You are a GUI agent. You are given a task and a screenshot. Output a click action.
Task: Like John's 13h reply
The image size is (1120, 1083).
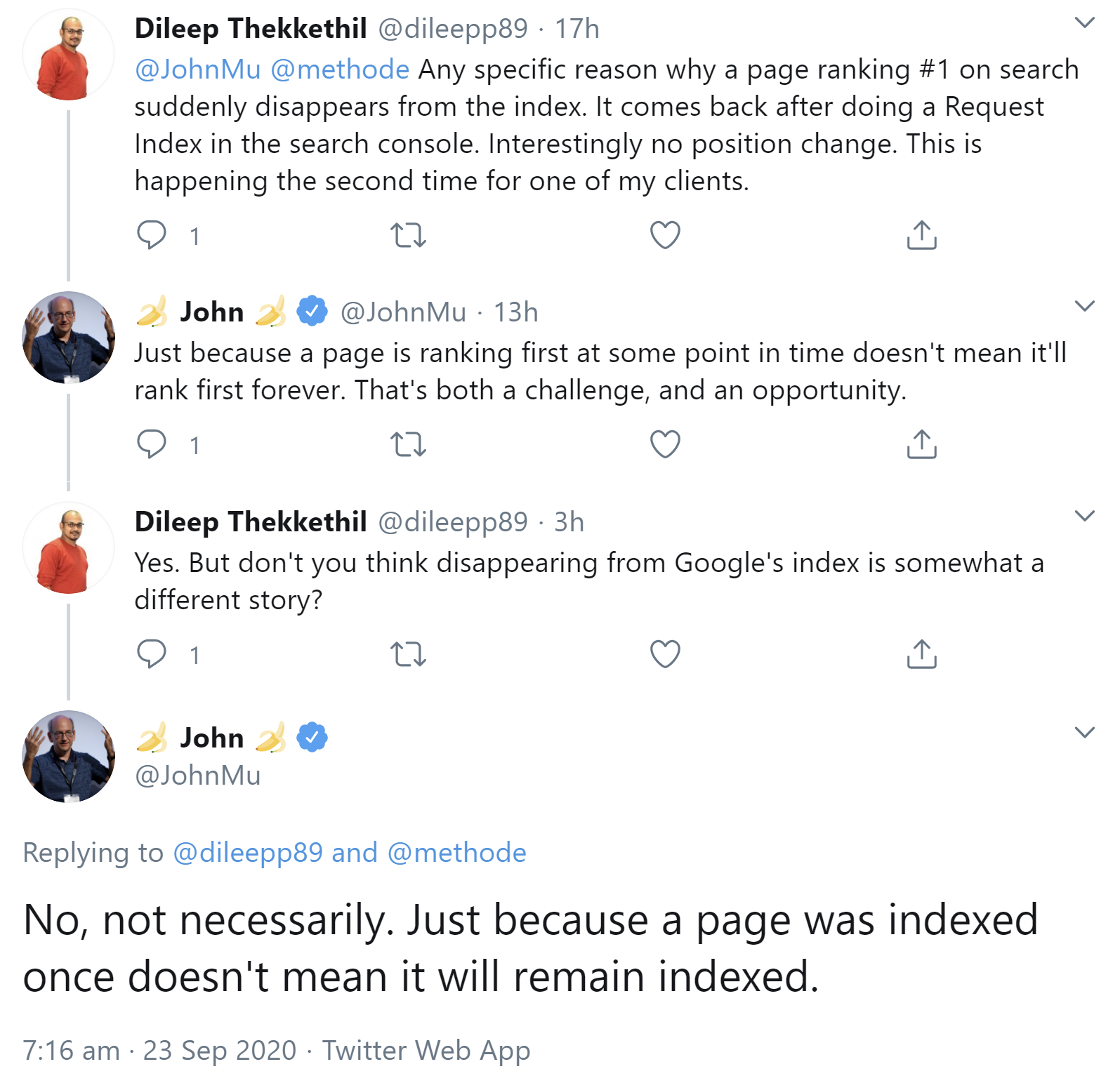(664, 442)
